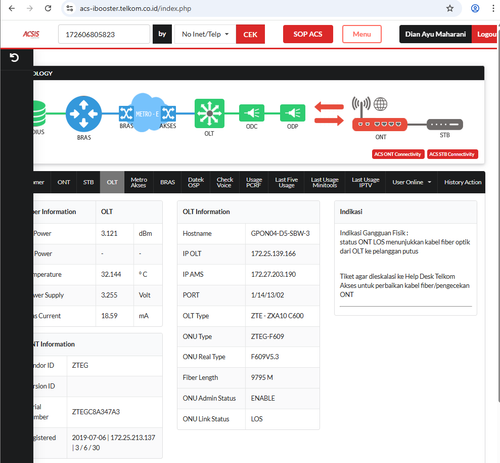Select ONU Real Type value F609V5.3
The image size is (500, 463).
265,357
